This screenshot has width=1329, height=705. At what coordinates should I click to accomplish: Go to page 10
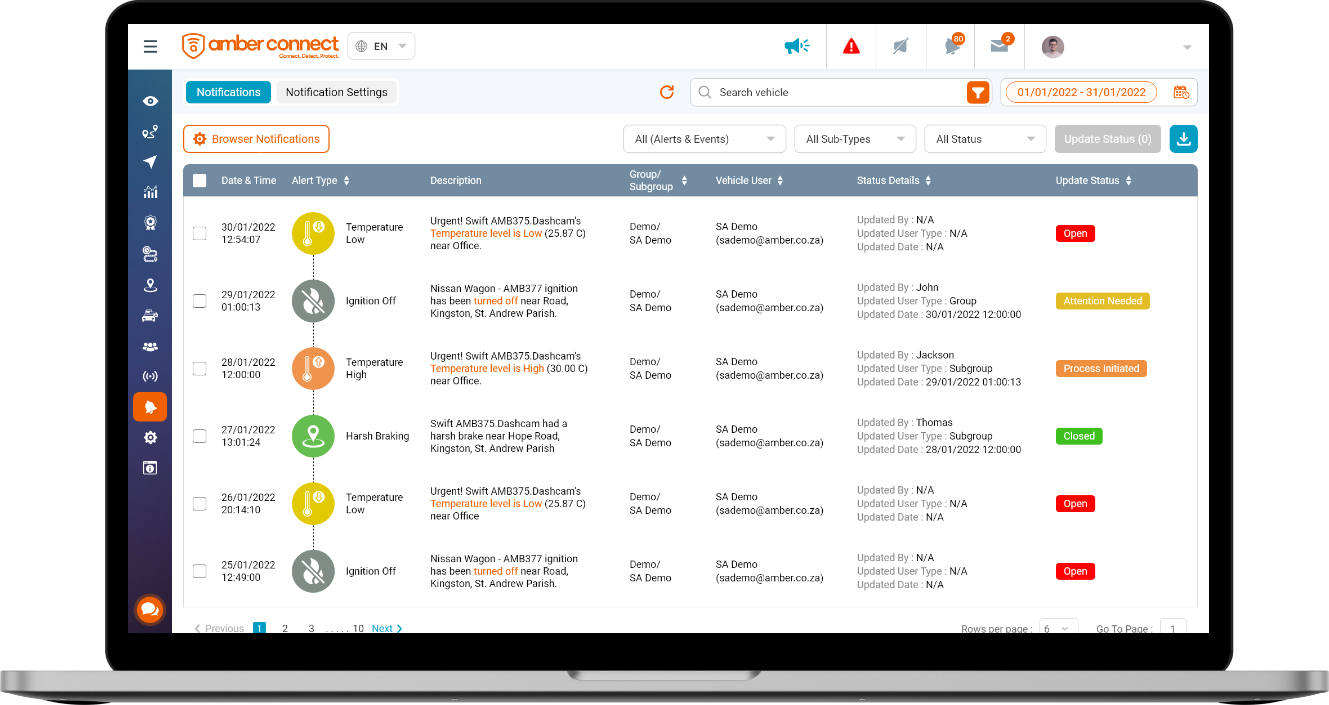coord(358,628)
